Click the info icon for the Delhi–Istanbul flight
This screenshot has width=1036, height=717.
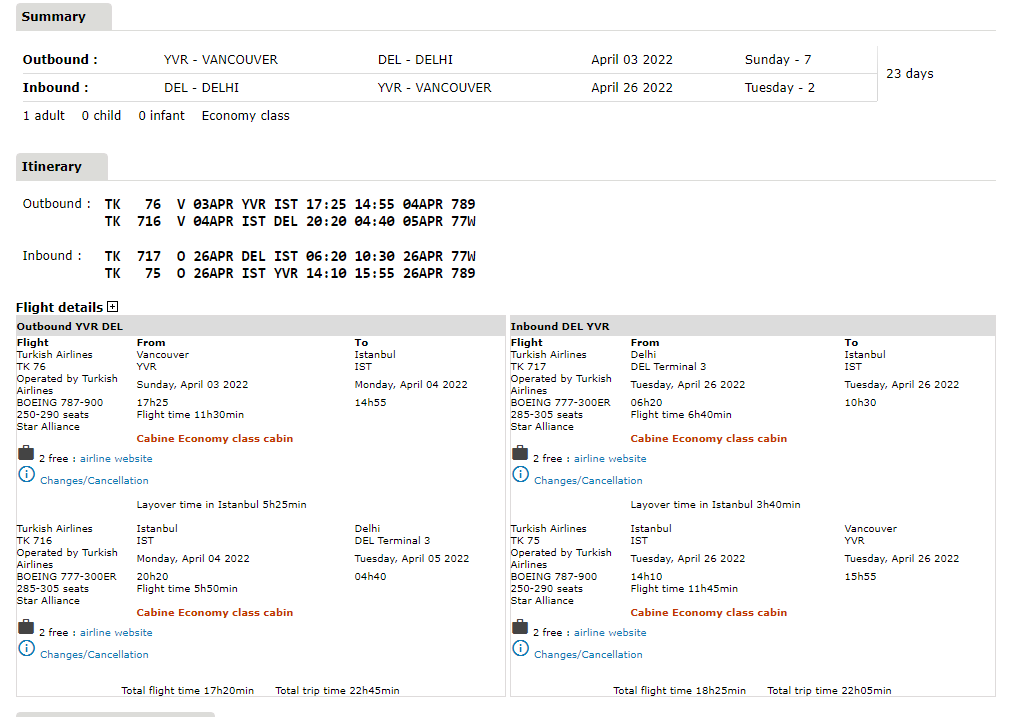click(x=521, y=475)
